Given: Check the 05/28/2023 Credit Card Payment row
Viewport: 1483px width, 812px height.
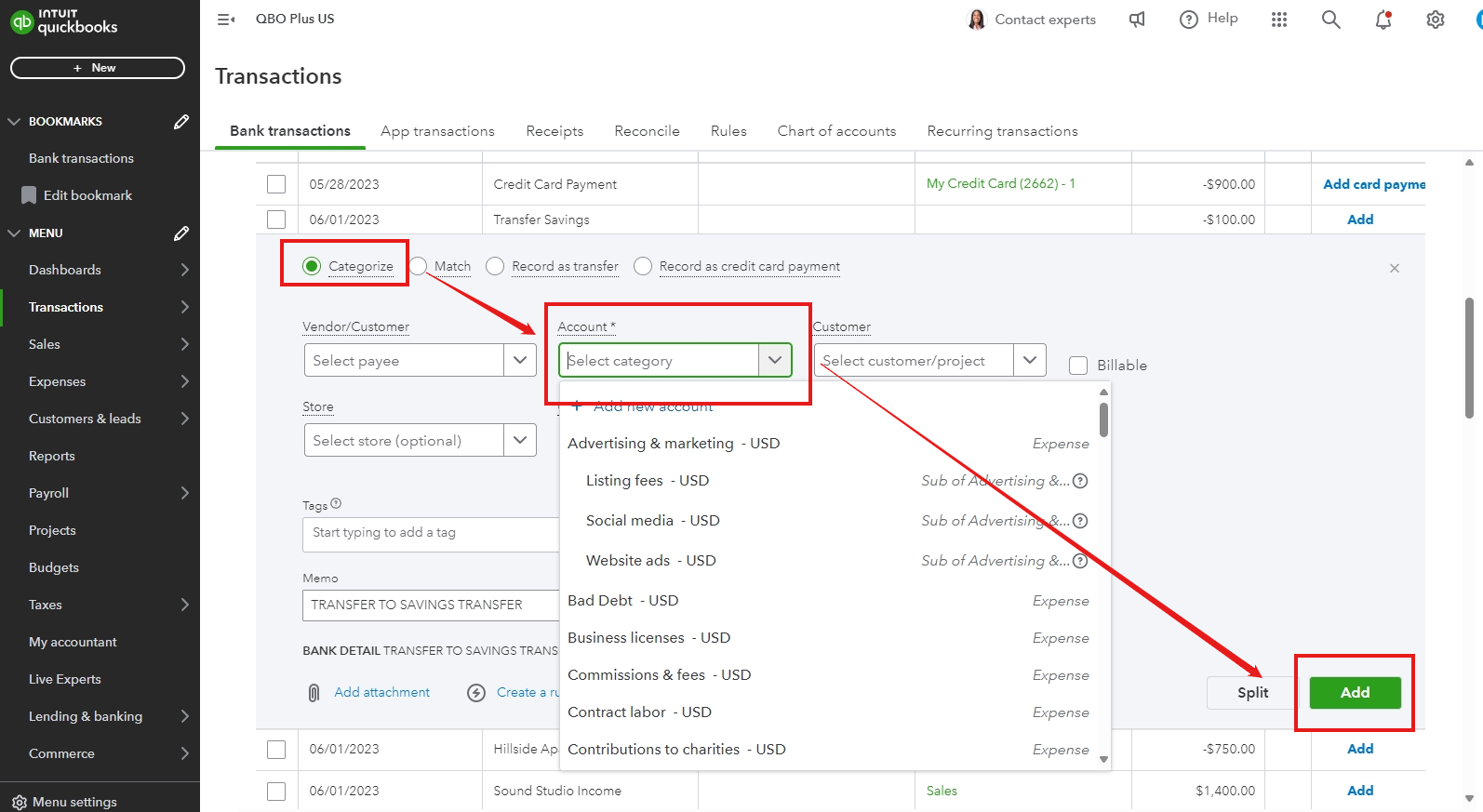Looking at the screenshot, I should click(x=276, y=184).
